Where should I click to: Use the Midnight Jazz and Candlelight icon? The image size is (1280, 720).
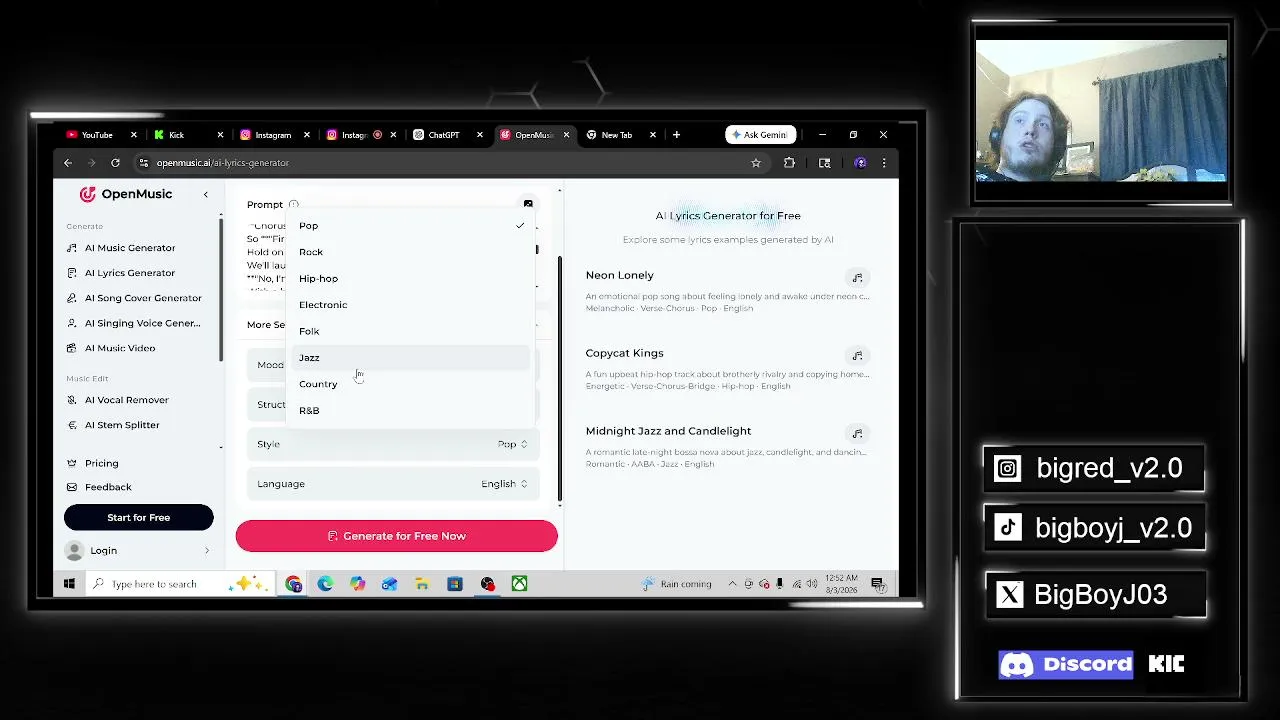click(857, 434)
